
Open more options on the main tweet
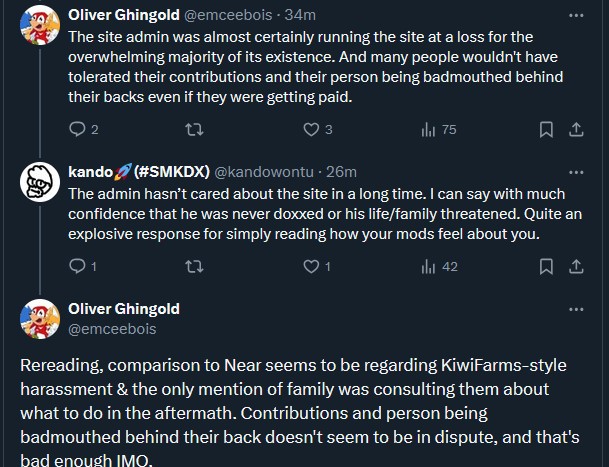pyautogui.click(x=576, y=309)
